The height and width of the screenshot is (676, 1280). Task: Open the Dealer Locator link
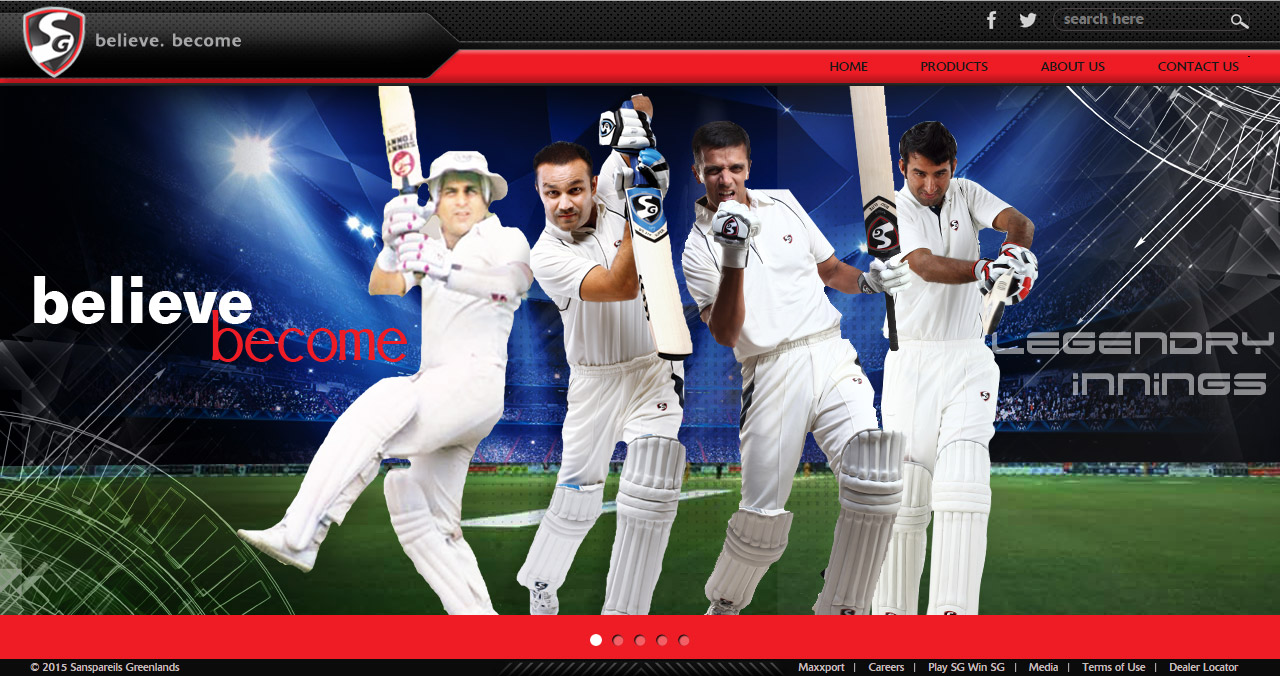1204,667
